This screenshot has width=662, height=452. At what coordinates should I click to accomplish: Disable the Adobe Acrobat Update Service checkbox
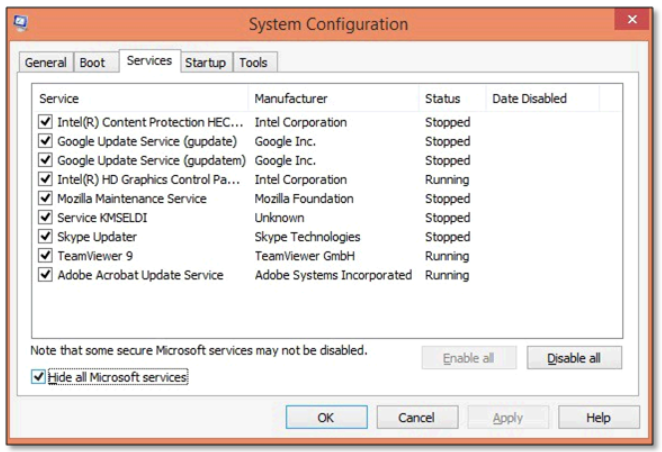(45, 275)
